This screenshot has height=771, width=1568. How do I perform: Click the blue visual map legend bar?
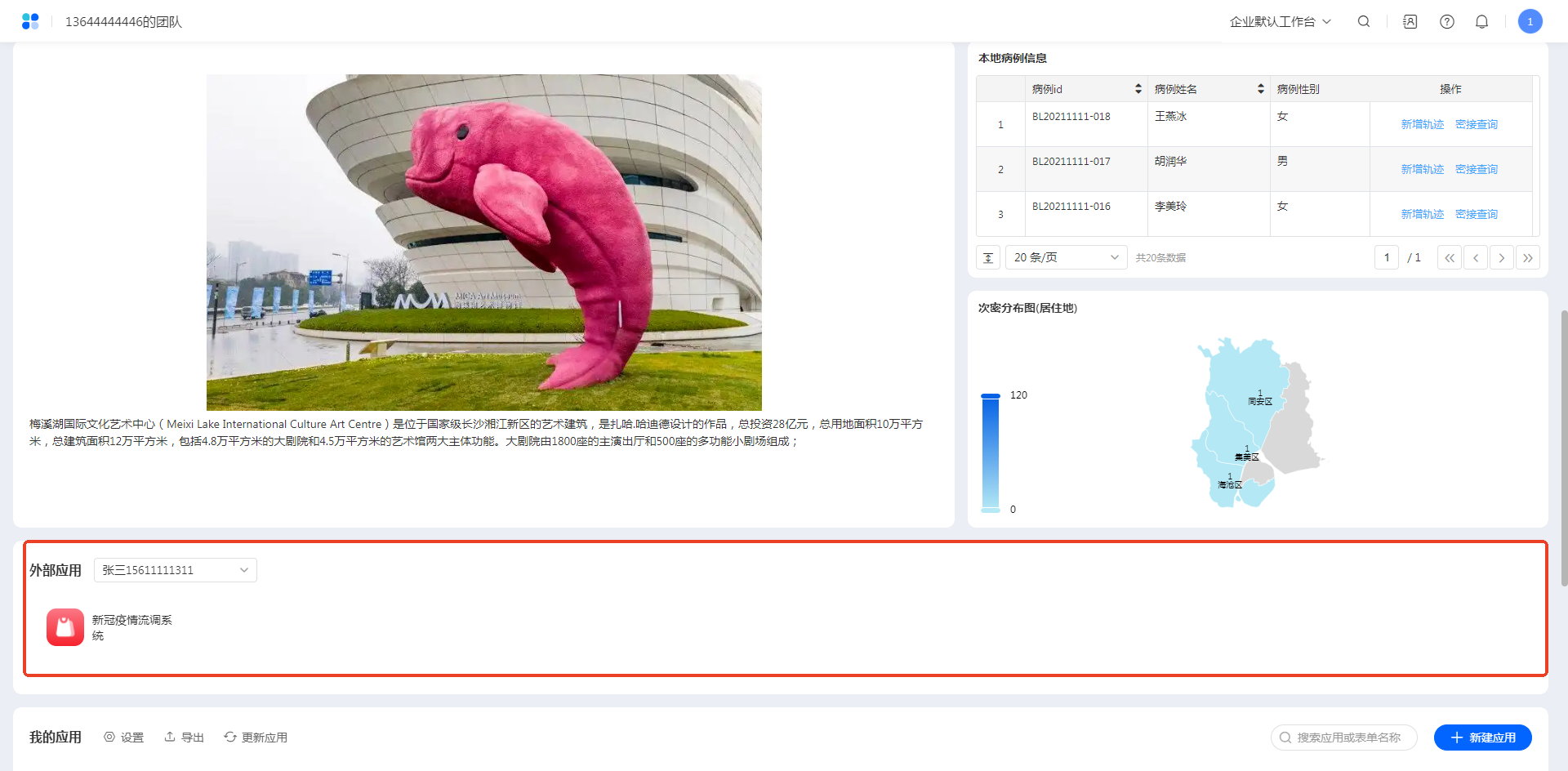click(990, 453)
